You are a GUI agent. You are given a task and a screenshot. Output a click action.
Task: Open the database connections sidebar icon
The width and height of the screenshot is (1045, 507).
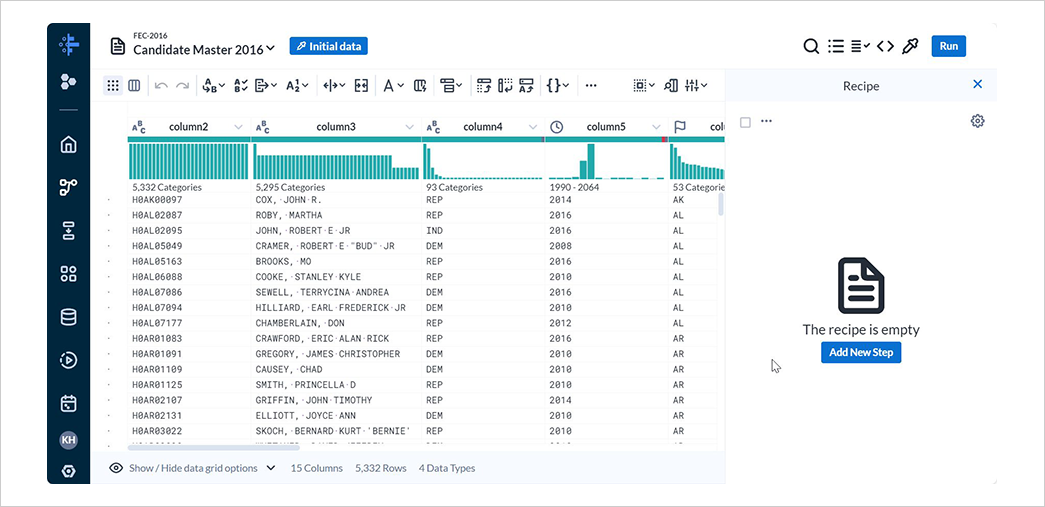(68, 317)
